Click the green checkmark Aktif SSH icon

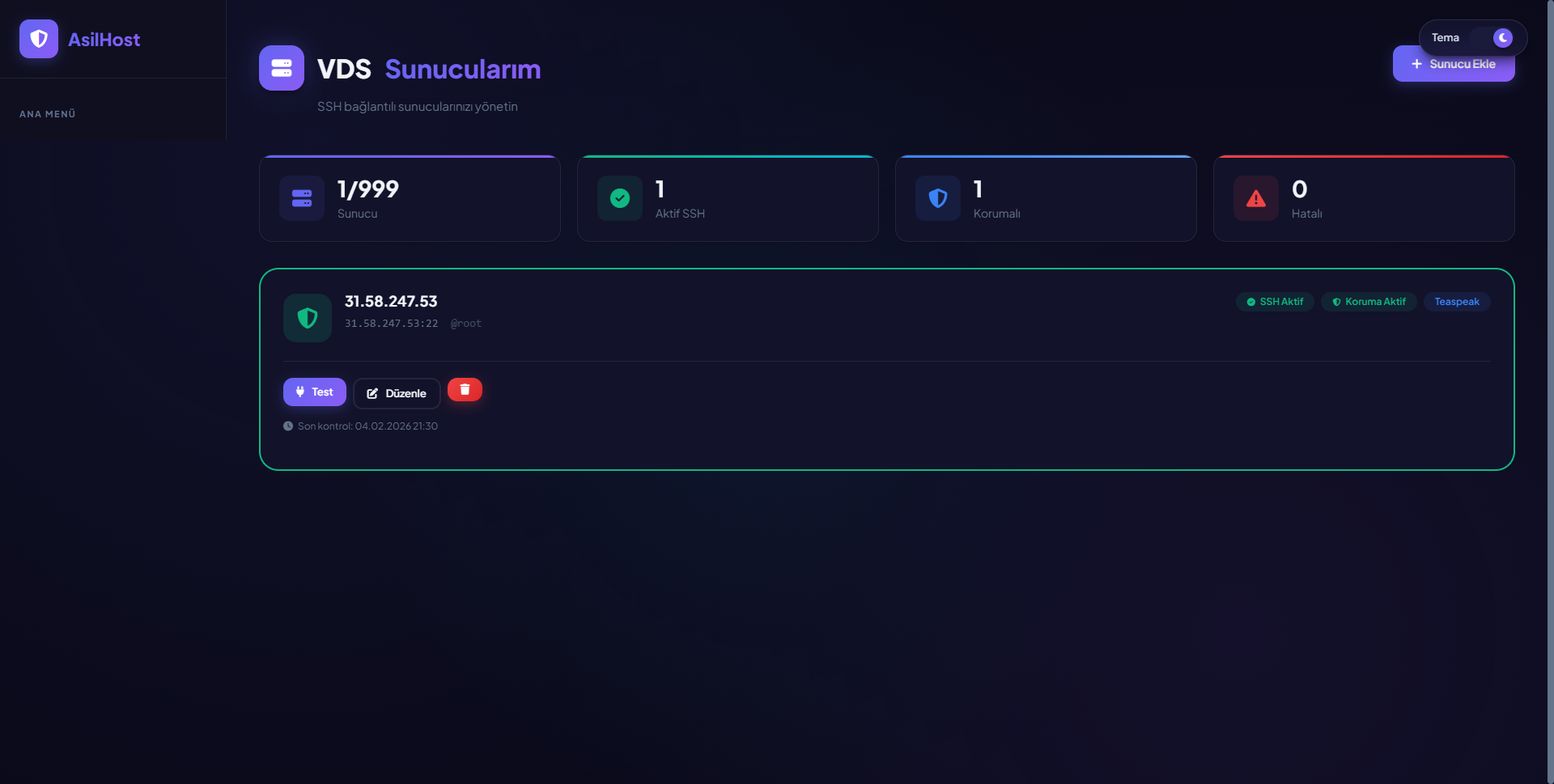[620, 198]
